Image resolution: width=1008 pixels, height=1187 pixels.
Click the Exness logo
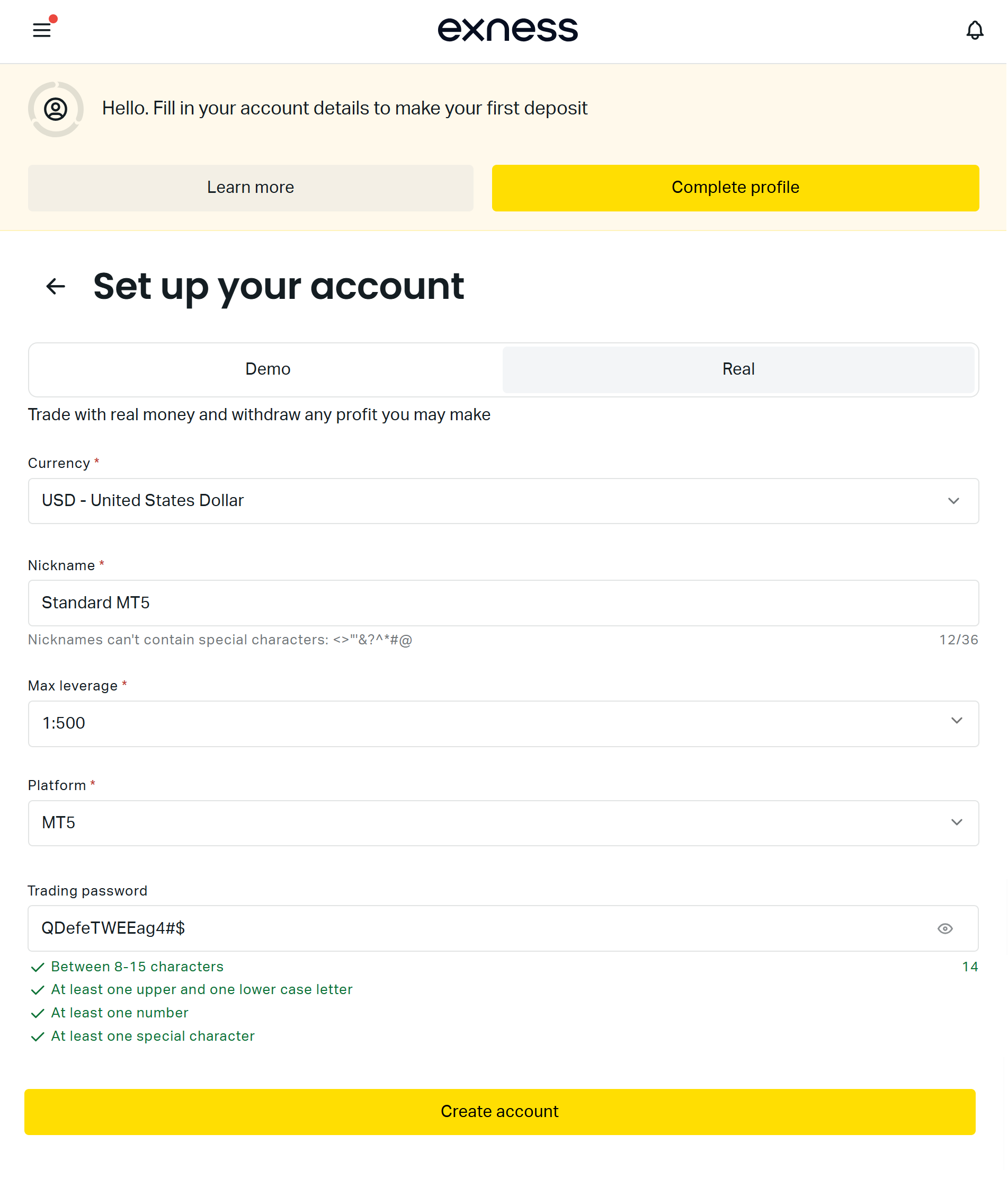coord(508,30)
